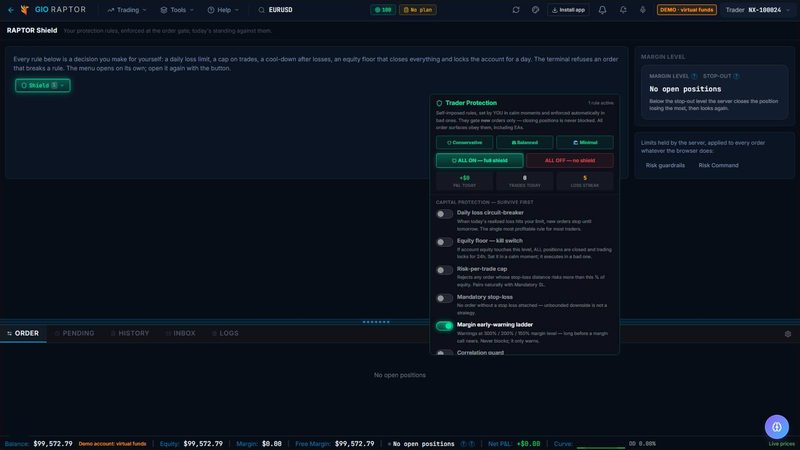Screen dimensions: 800x450
Task: Click the refresh icon in header
Action: click(x=516, y=10)
